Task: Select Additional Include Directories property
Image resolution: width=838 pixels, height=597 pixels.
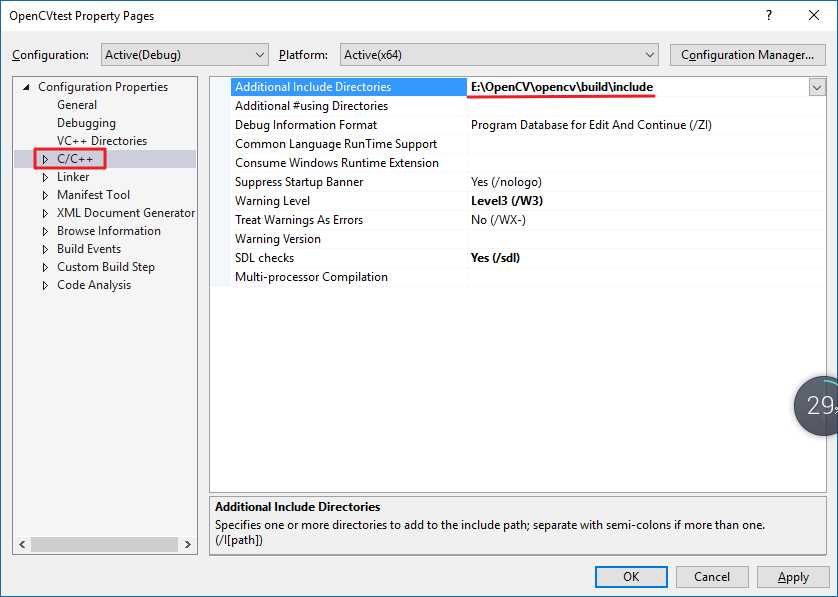Action: 348,87
